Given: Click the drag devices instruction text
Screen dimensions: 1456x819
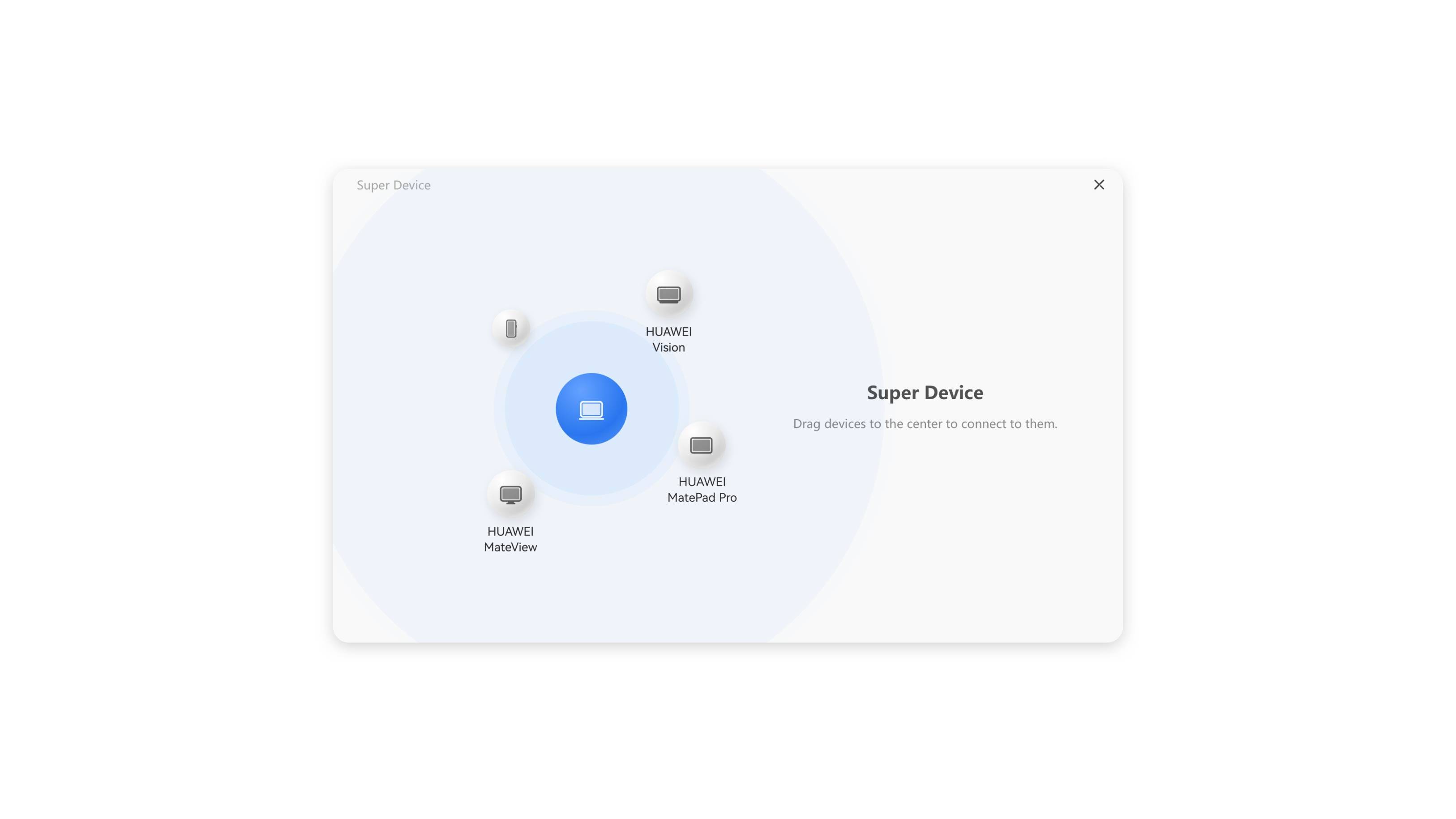Looking at the screenshot, I should click(925, 424).
